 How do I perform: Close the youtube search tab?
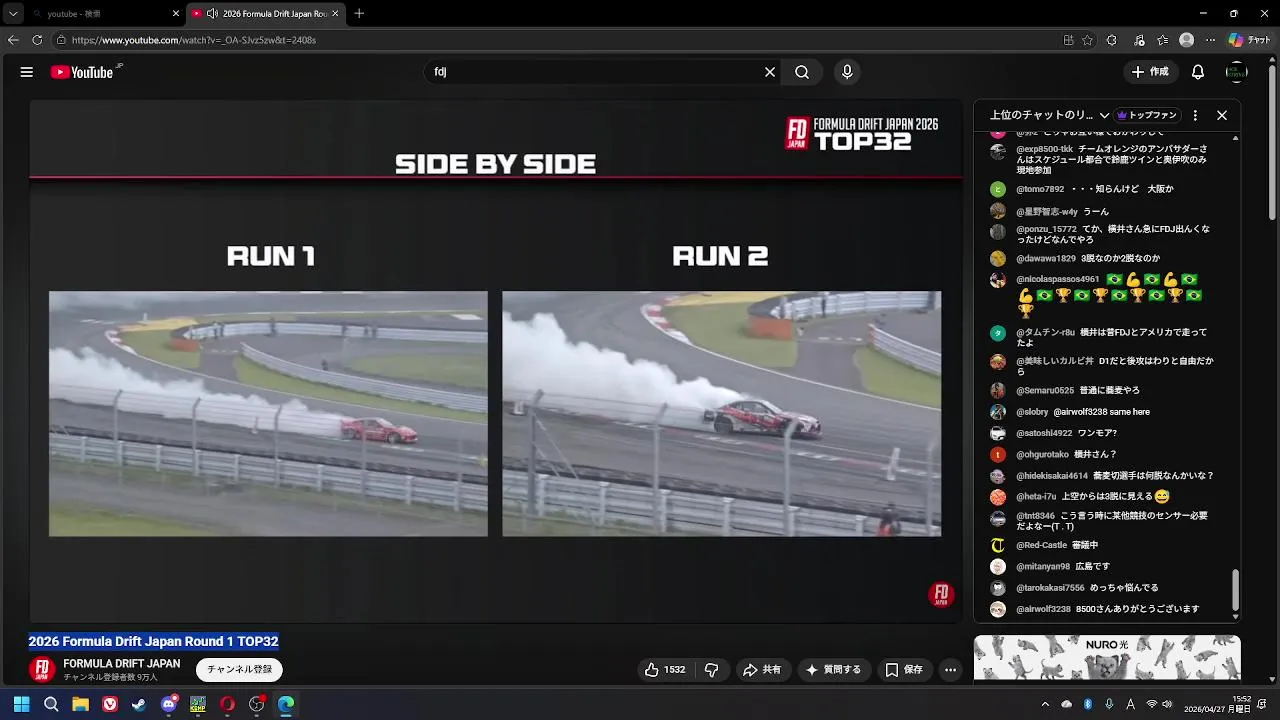pyautogui.click(x=176, y=14)
